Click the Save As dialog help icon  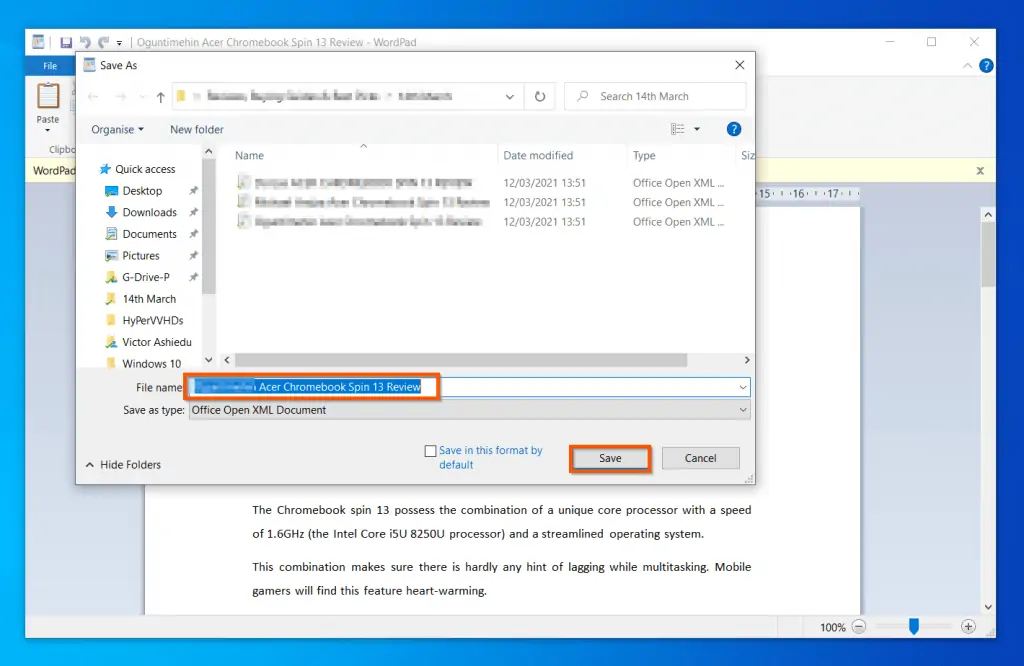pos(733,129)
